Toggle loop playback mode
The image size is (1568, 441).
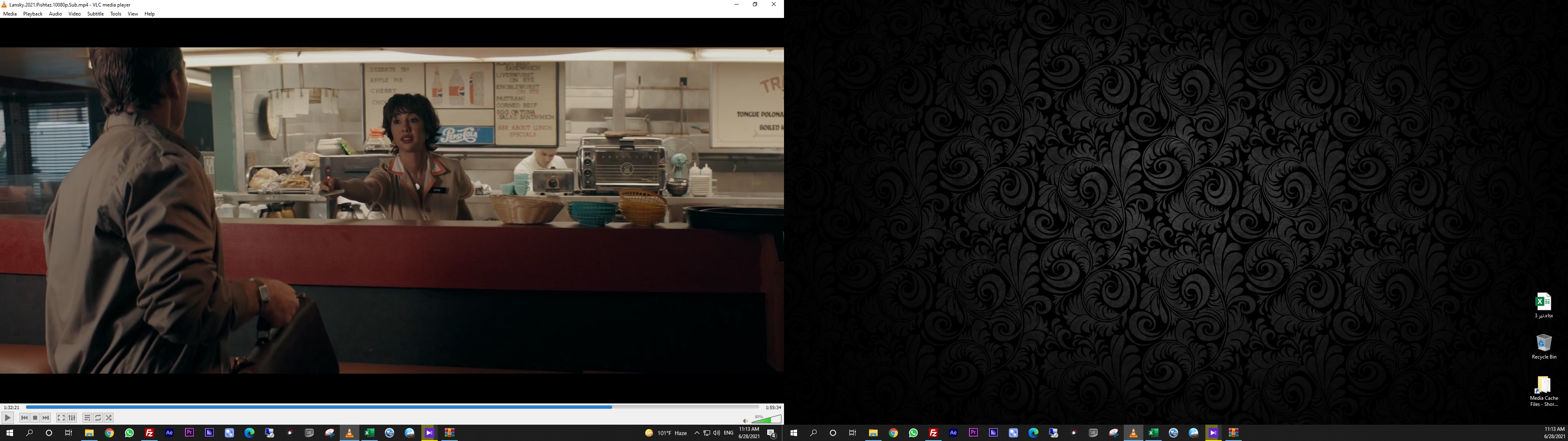(98, 418)
